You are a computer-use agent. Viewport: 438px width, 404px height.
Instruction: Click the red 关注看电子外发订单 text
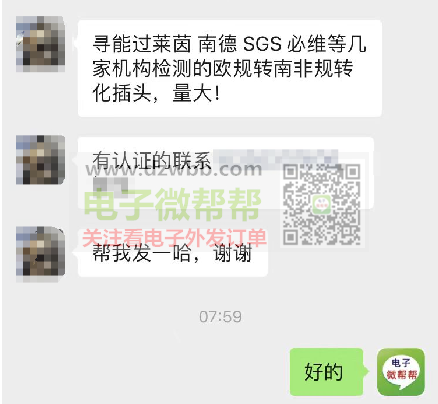coord(174,238)
